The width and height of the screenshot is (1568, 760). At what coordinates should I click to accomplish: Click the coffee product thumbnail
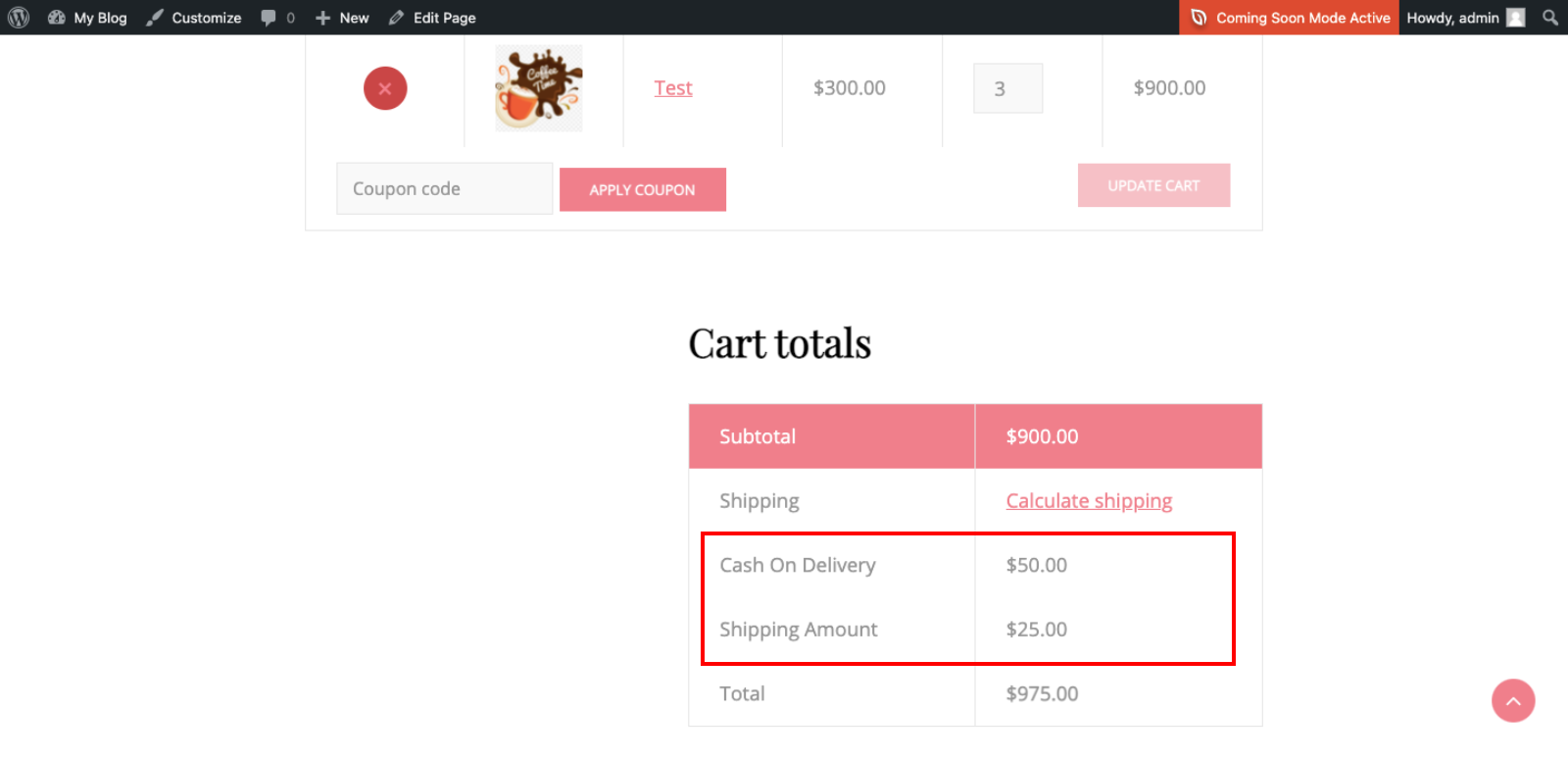pyautogui.click(x=539, y=88)
